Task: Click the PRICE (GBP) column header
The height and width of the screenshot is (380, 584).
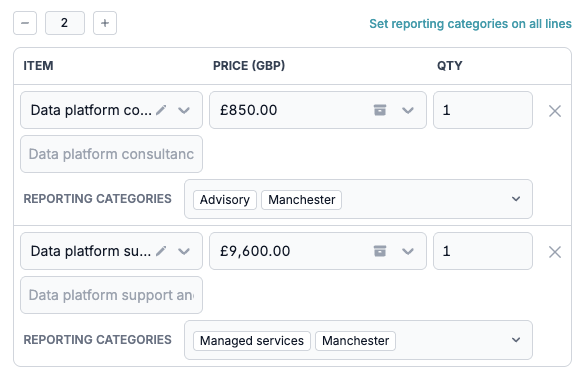Action: pos(249,66)
